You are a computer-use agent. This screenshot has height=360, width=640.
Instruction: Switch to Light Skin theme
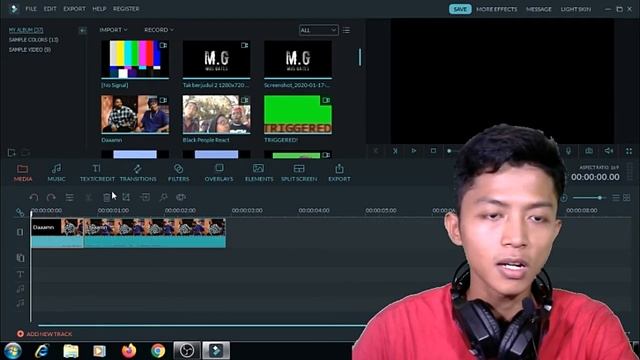576,9
